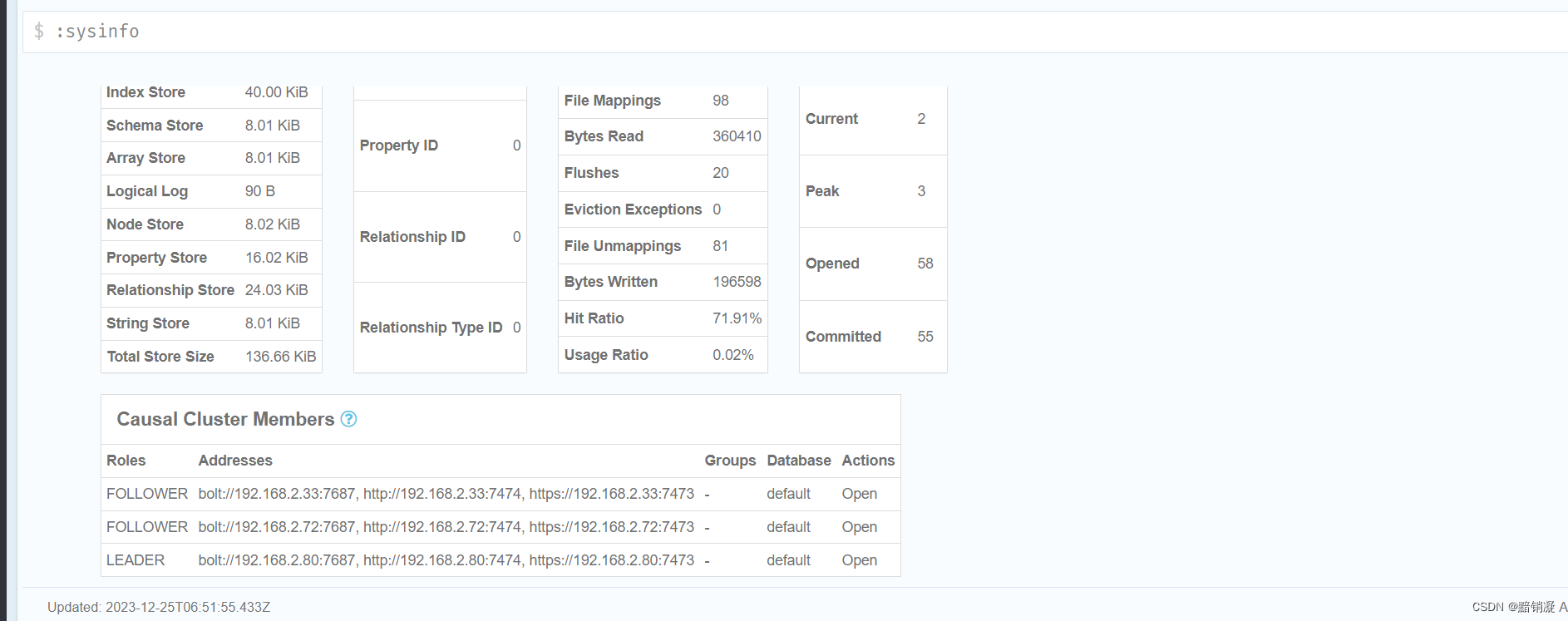Click the Relationship Store label
The width and height of the screenshot is (1568, 621).
click(x=170, y=290)
